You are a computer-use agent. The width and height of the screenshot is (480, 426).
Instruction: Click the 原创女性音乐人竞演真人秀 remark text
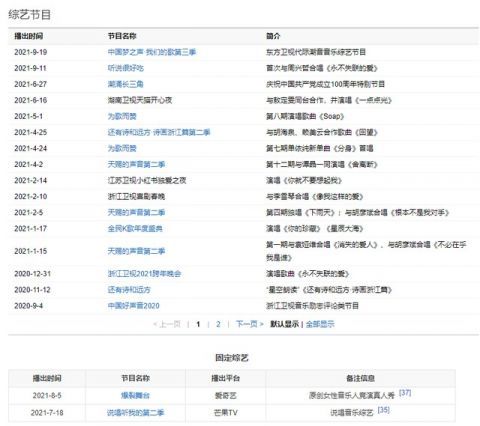tap(352, 396)
